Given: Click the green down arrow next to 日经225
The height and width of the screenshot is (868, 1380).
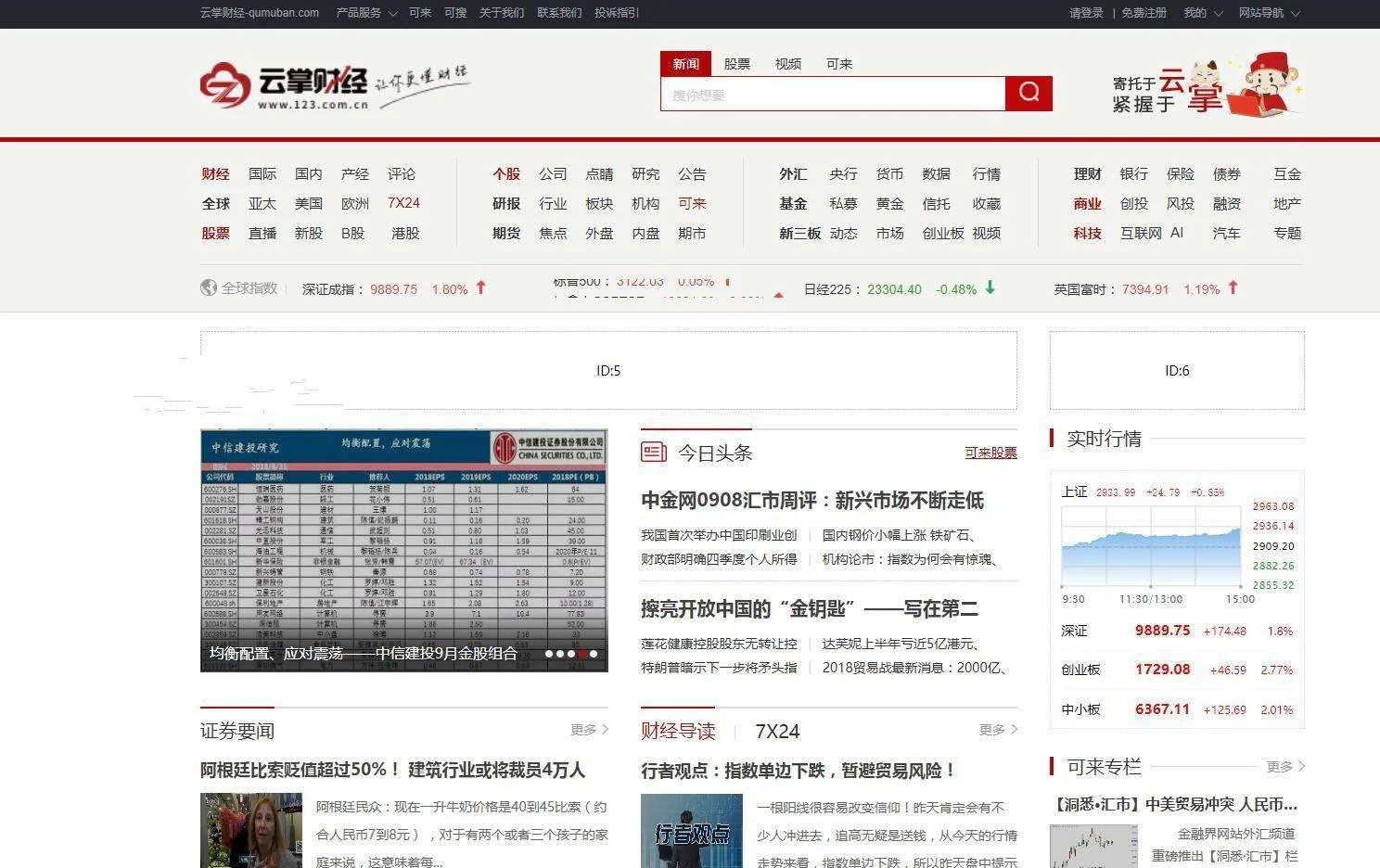Looking at the screenshot, I should [990, 287].
